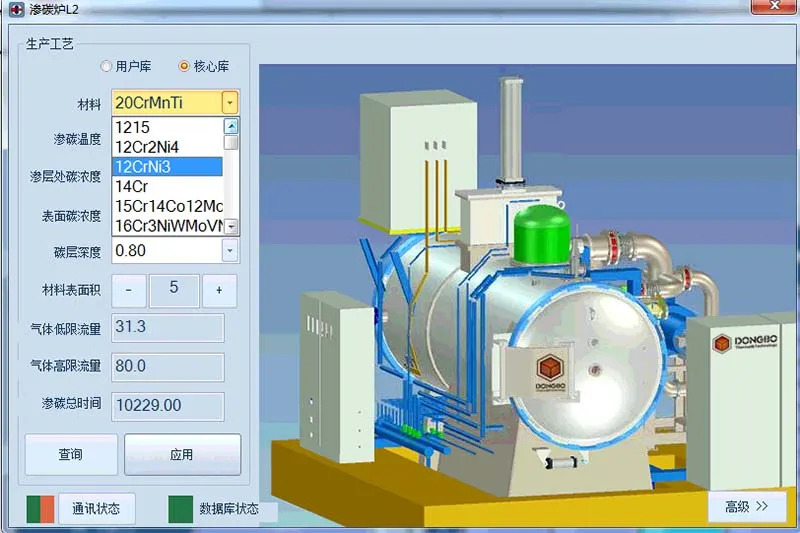Click the 数据库状态 label

tap(229, 509)
